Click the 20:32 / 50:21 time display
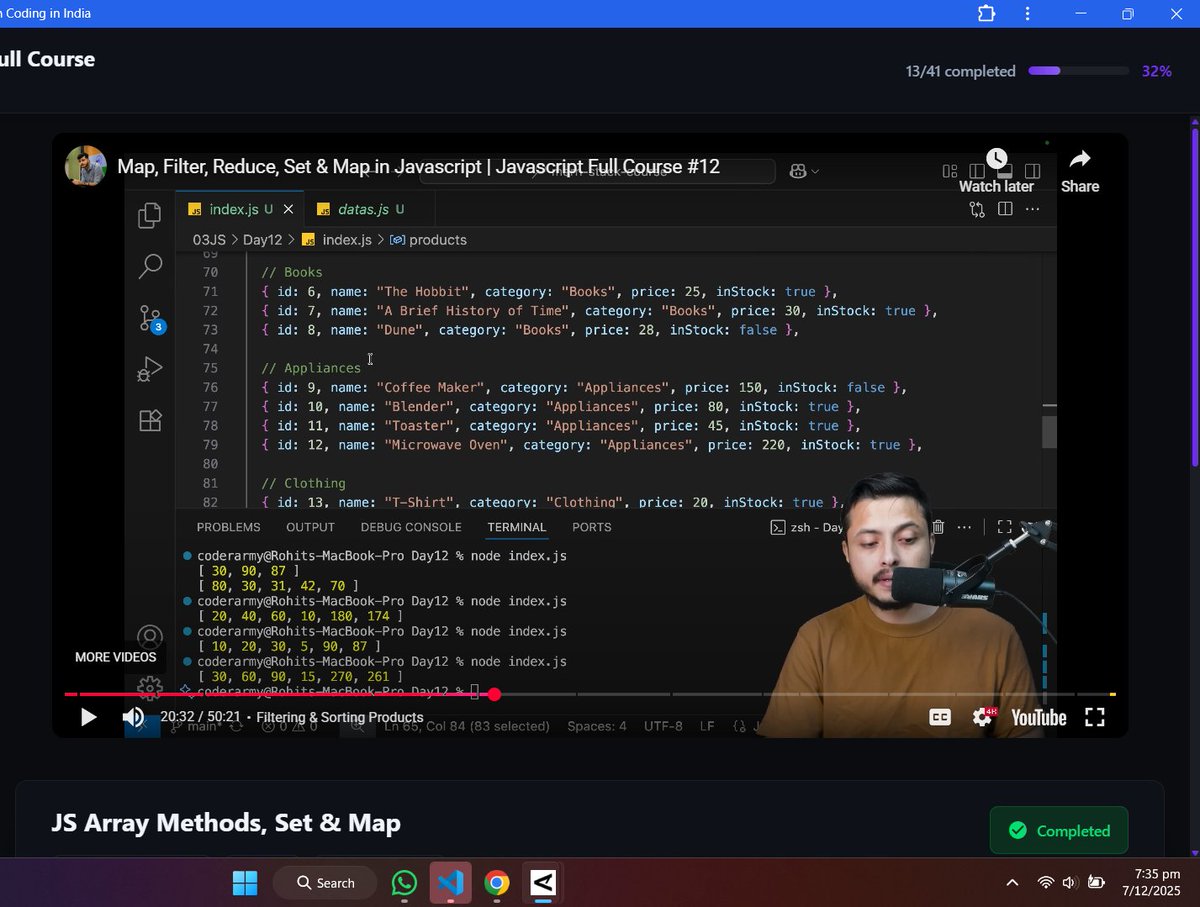Image resolution: width=1200 pixels, height=907 pixels. click(x=200, y=717)
